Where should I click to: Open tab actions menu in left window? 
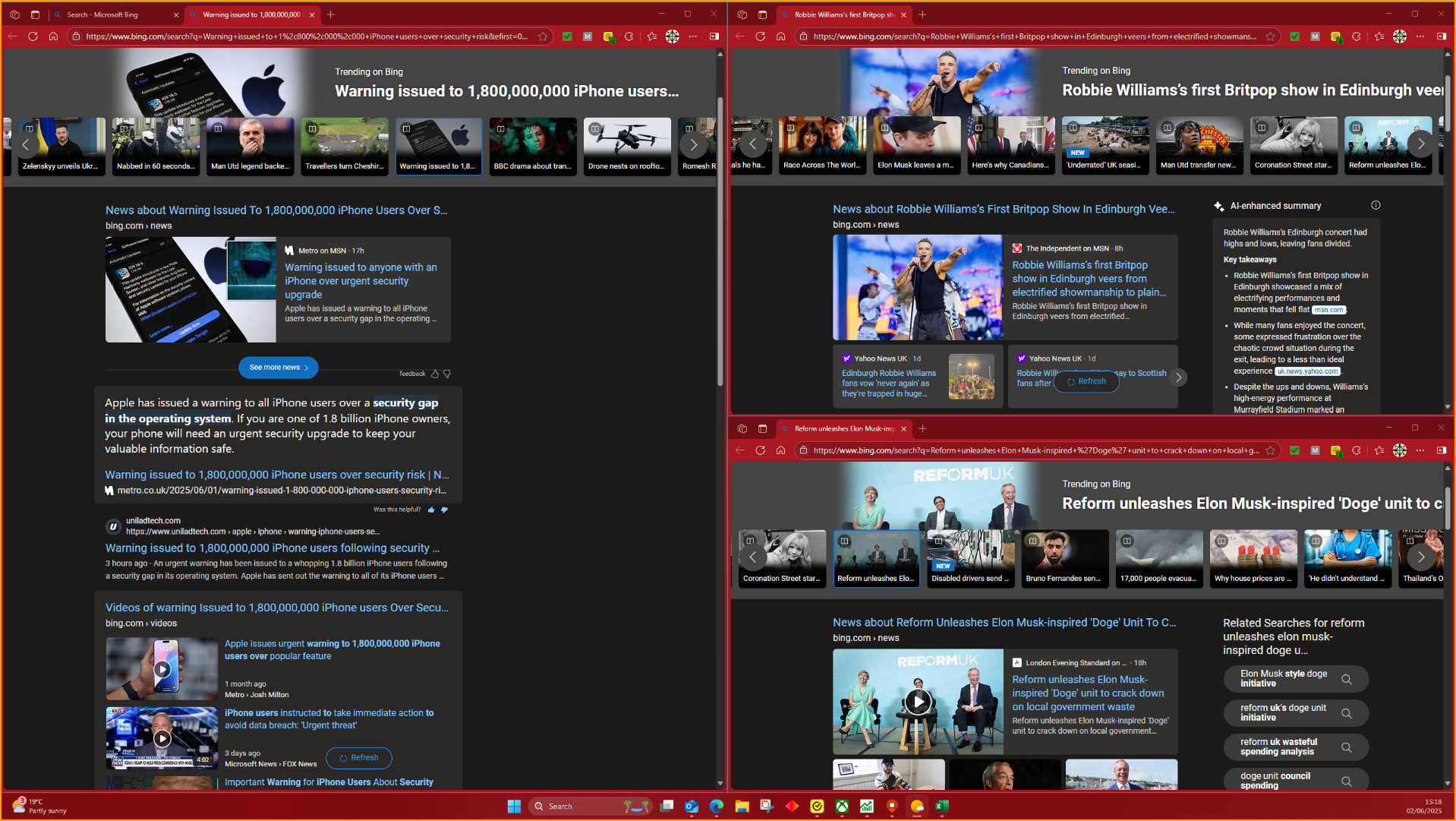[x=35, y=14]
